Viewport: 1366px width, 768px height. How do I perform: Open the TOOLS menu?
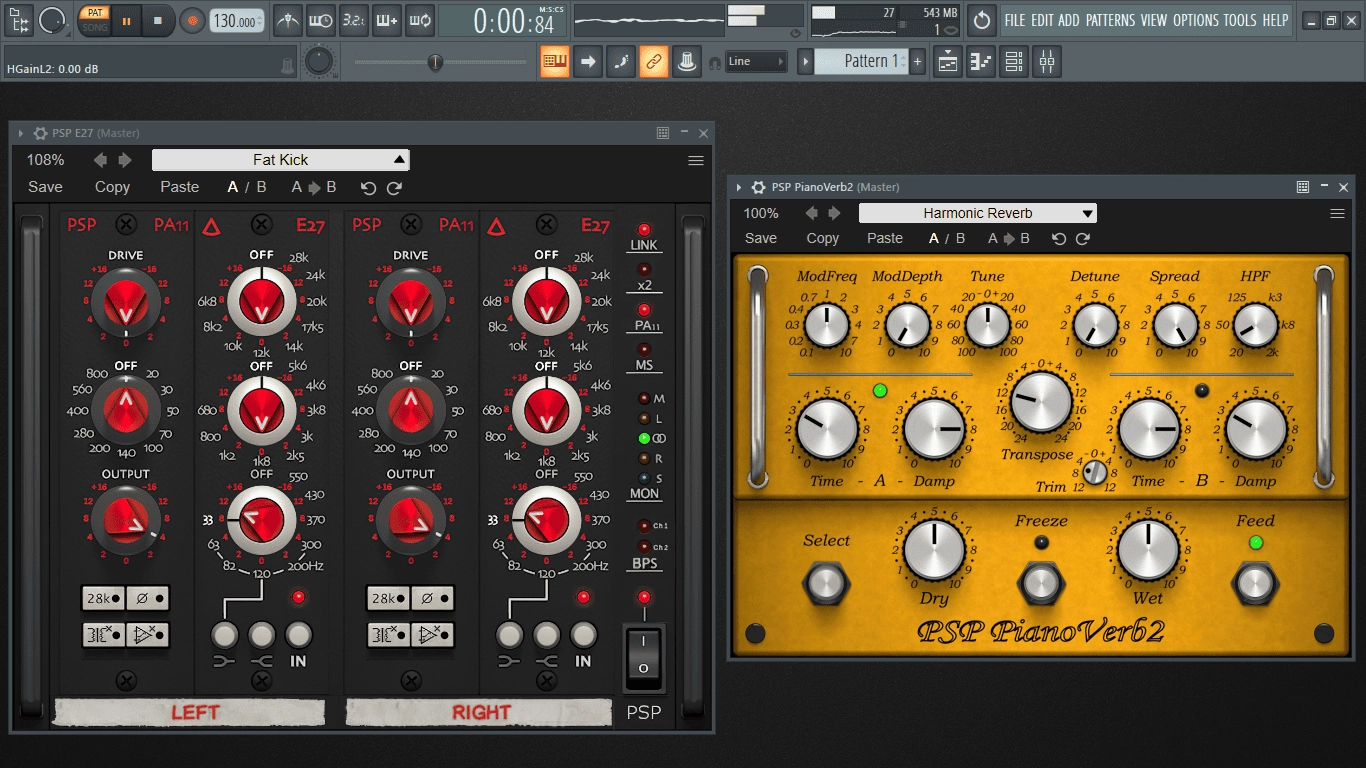pos(1241,20)
